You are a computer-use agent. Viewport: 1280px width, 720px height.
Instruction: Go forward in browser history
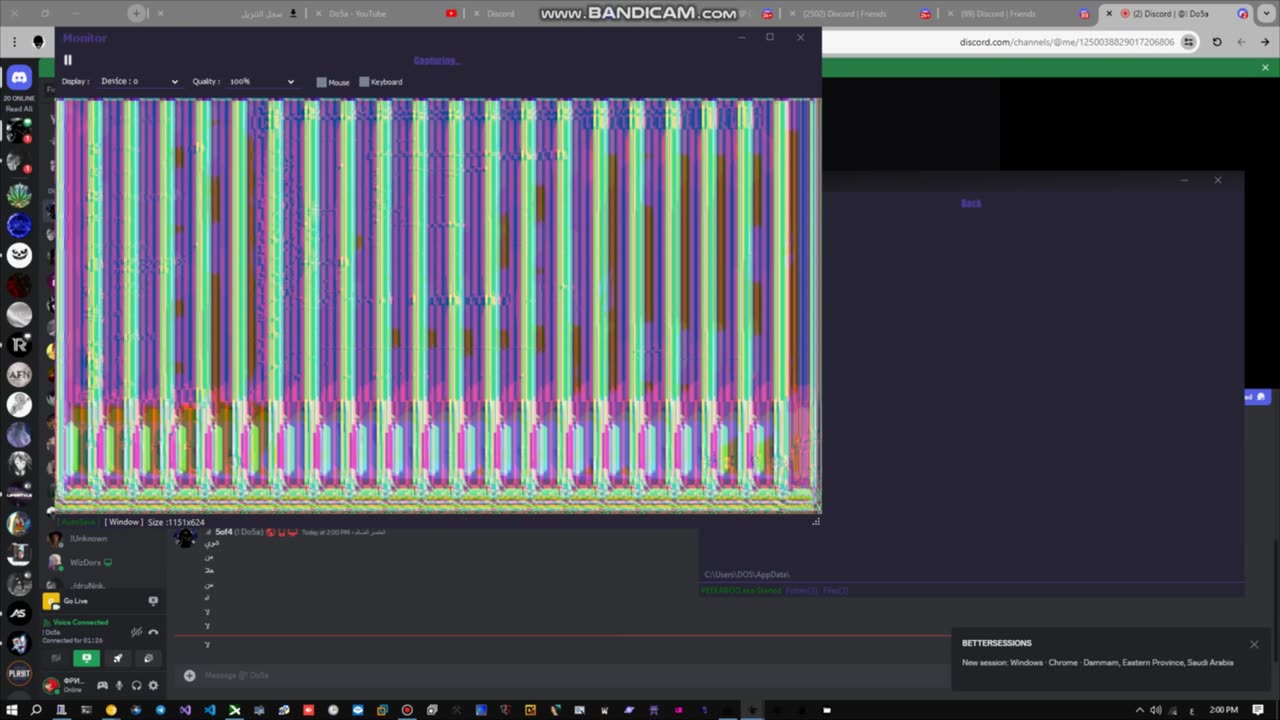point(1241,42)
